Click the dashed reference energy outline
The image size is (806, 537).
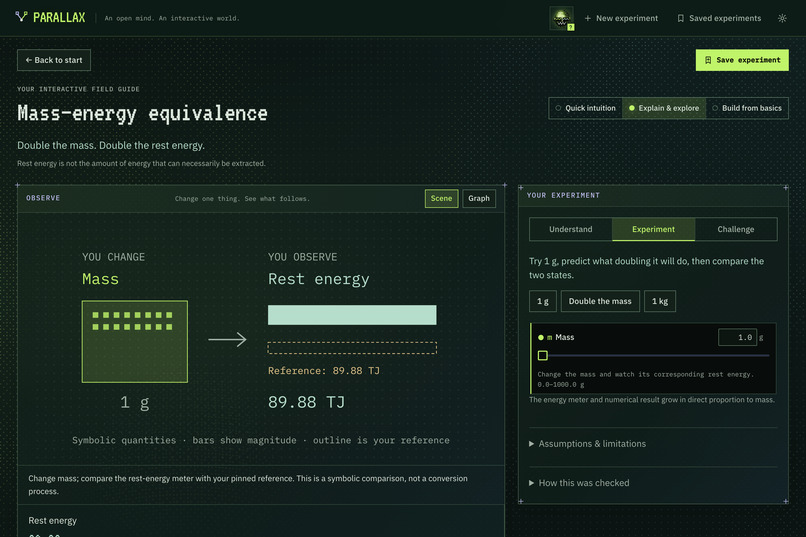coord(352,348)
